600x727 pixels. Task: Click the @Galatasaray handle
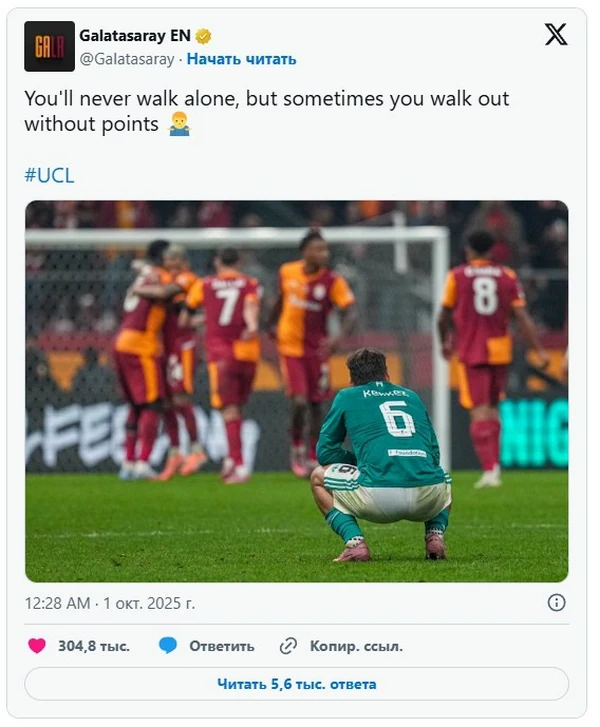[x=127, y=59]
